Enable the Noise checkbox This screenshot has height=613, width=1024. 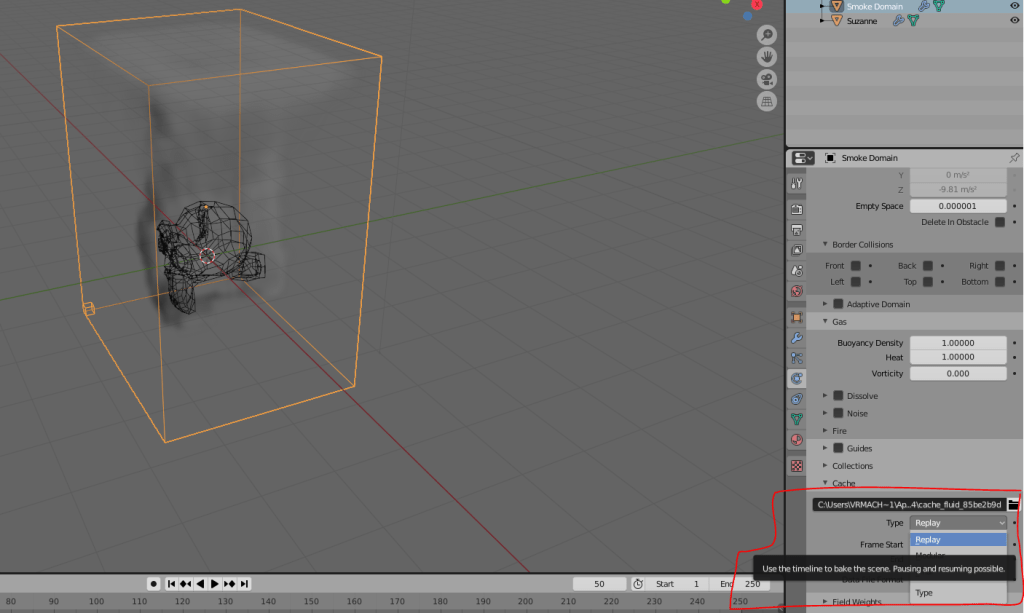pos(838,413)
